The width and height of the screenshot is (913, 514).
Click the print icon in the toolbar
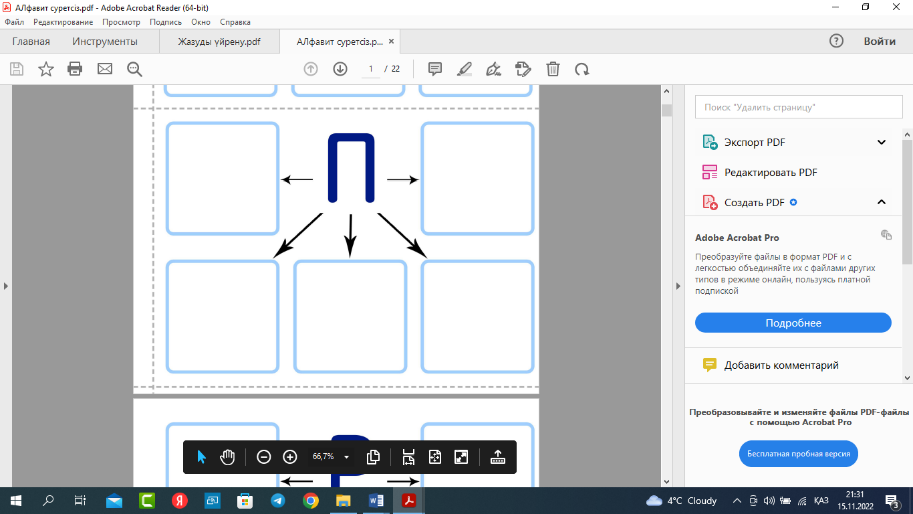coord(75,69)
